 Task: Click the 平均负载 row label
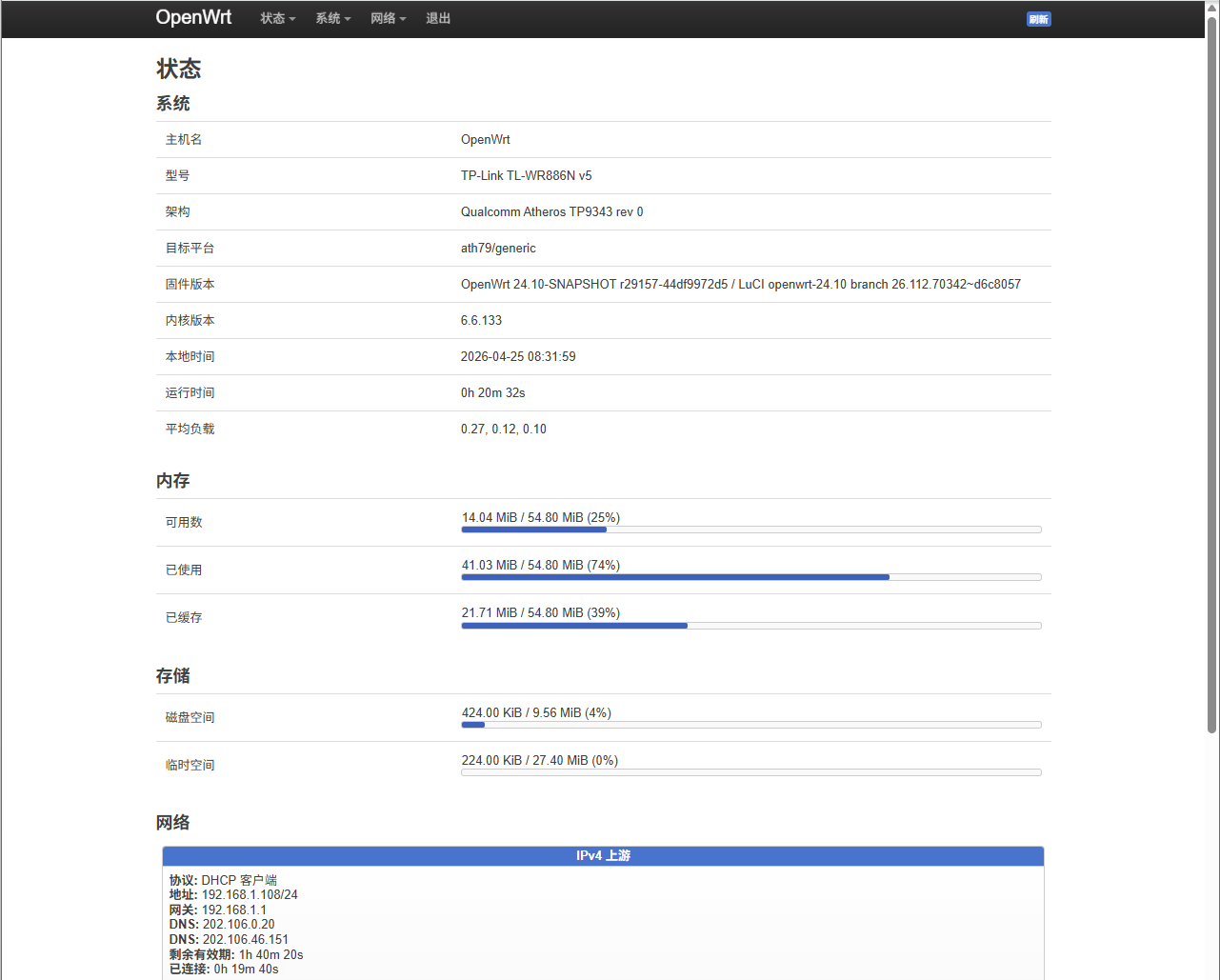tap(190, 429)
